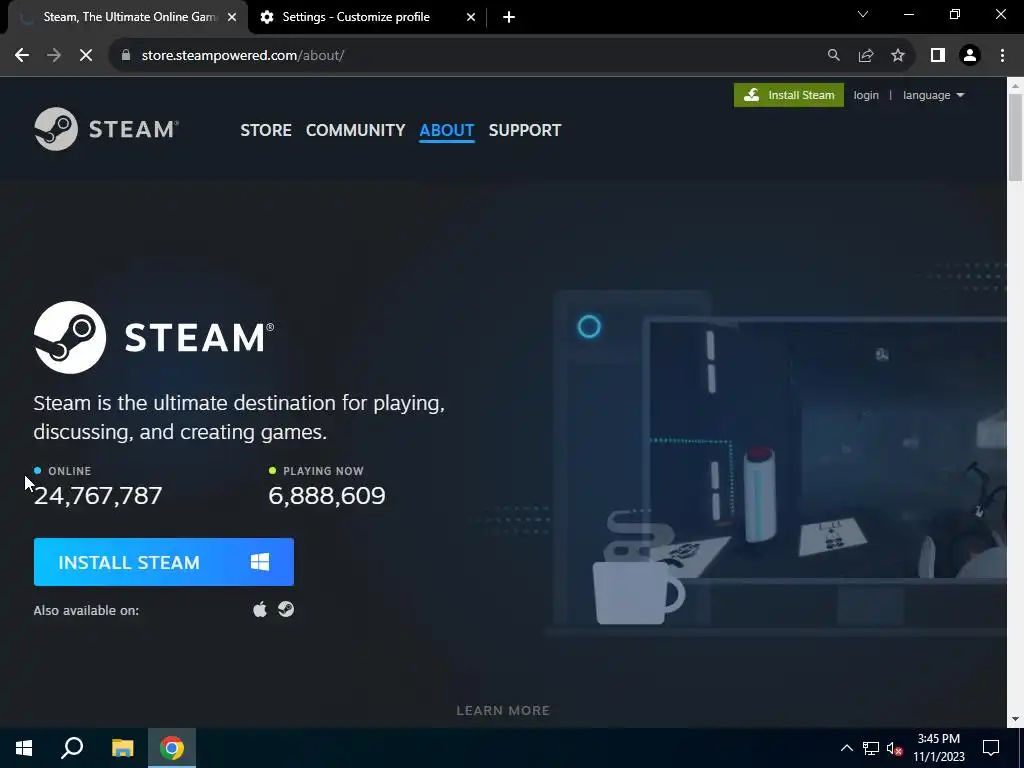The height and width of the screenshot is (768, 1024).
Task: Click the login link
Action: (x=866, y=95)
